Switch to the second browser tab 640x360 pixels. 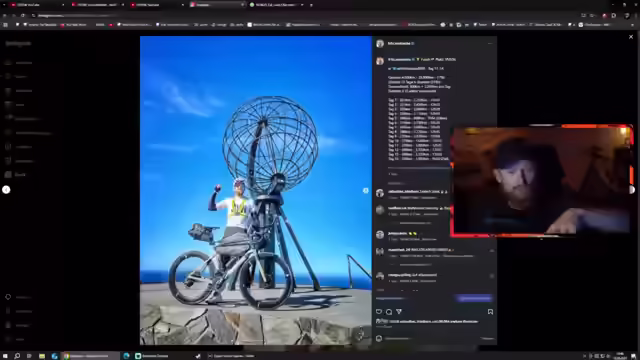(97, 5)
